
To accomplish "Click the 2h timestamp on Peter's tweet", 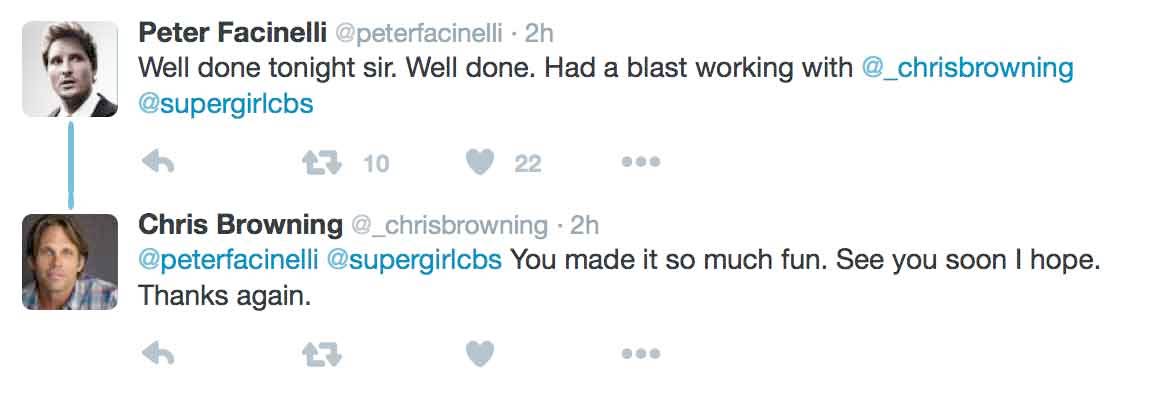I will click(539, 33).
